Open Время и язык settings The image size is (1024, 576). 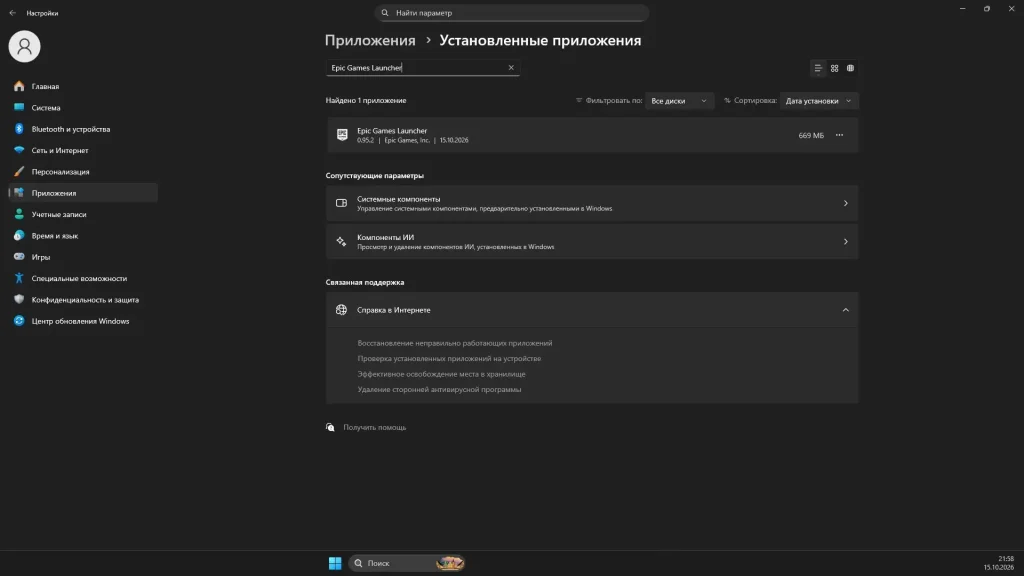pyautogui.click(x=83, y=236)
